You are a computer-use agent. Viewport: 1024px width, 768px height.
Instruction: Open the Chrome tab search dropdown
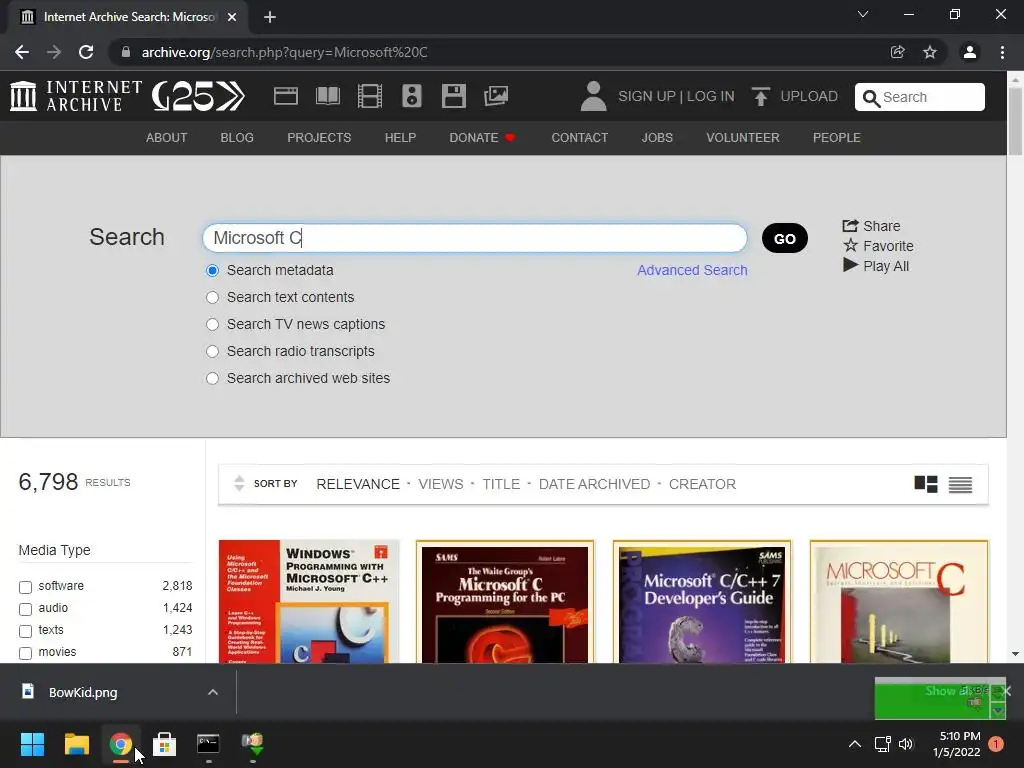(x=863, y=14)
